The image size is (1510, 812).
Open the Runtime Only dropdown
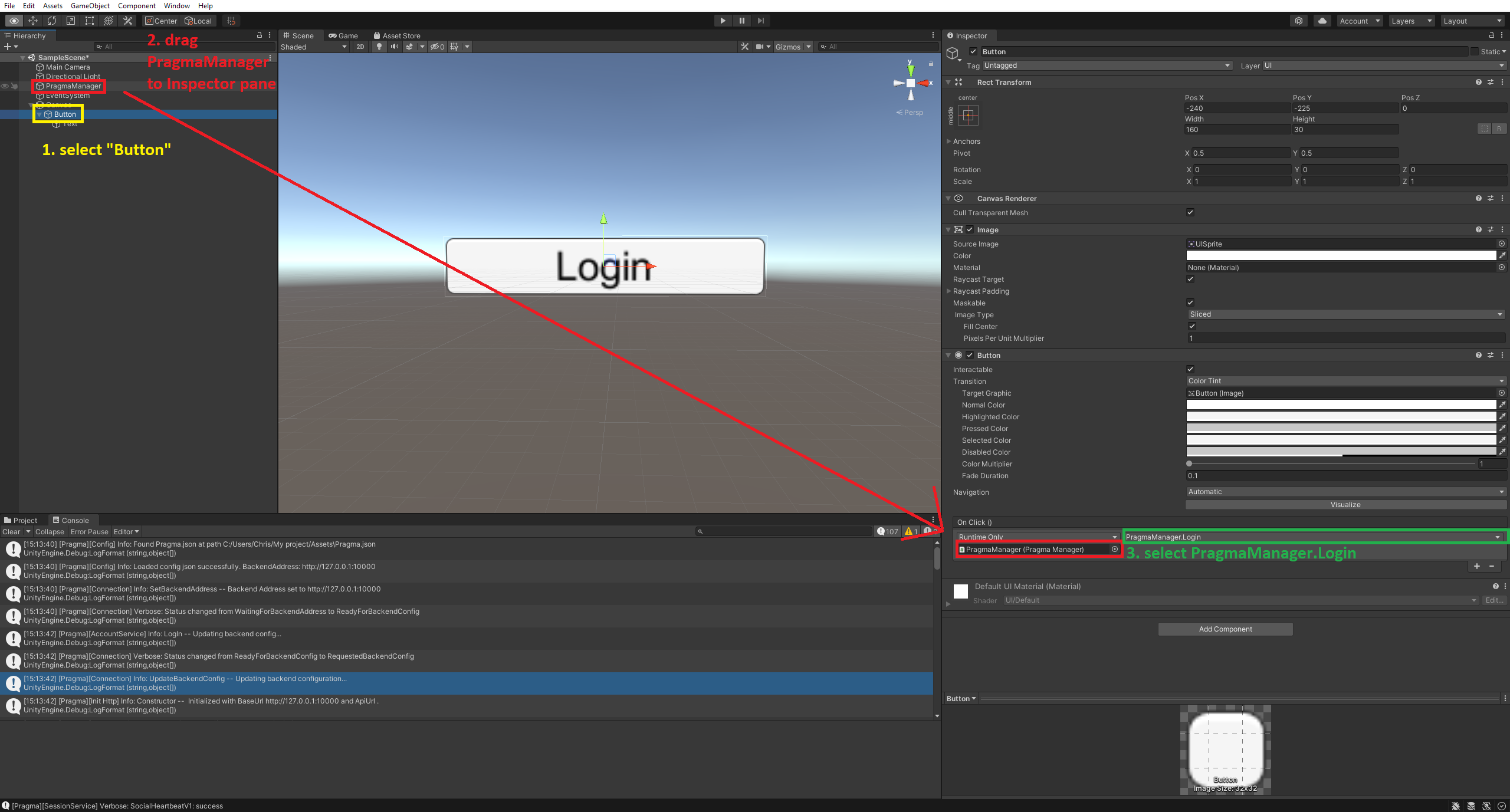[x=1037, y=537]
